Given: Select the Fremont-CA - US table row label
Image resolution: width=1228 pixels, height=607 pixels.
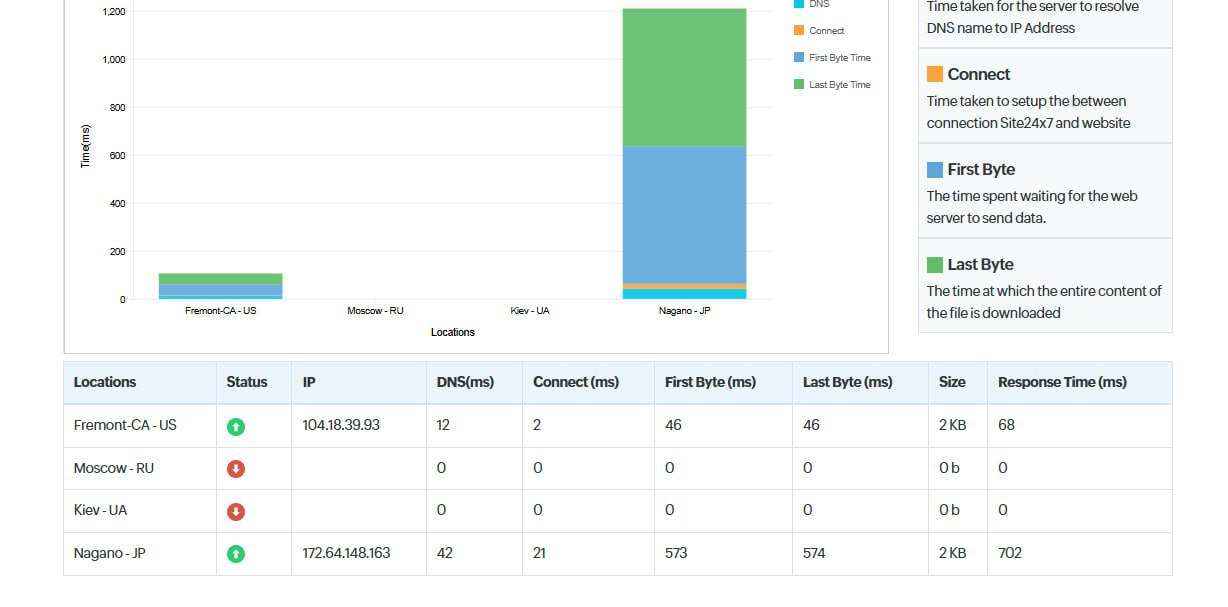Looking at the screenshot, I should click(x=125, y=425).
